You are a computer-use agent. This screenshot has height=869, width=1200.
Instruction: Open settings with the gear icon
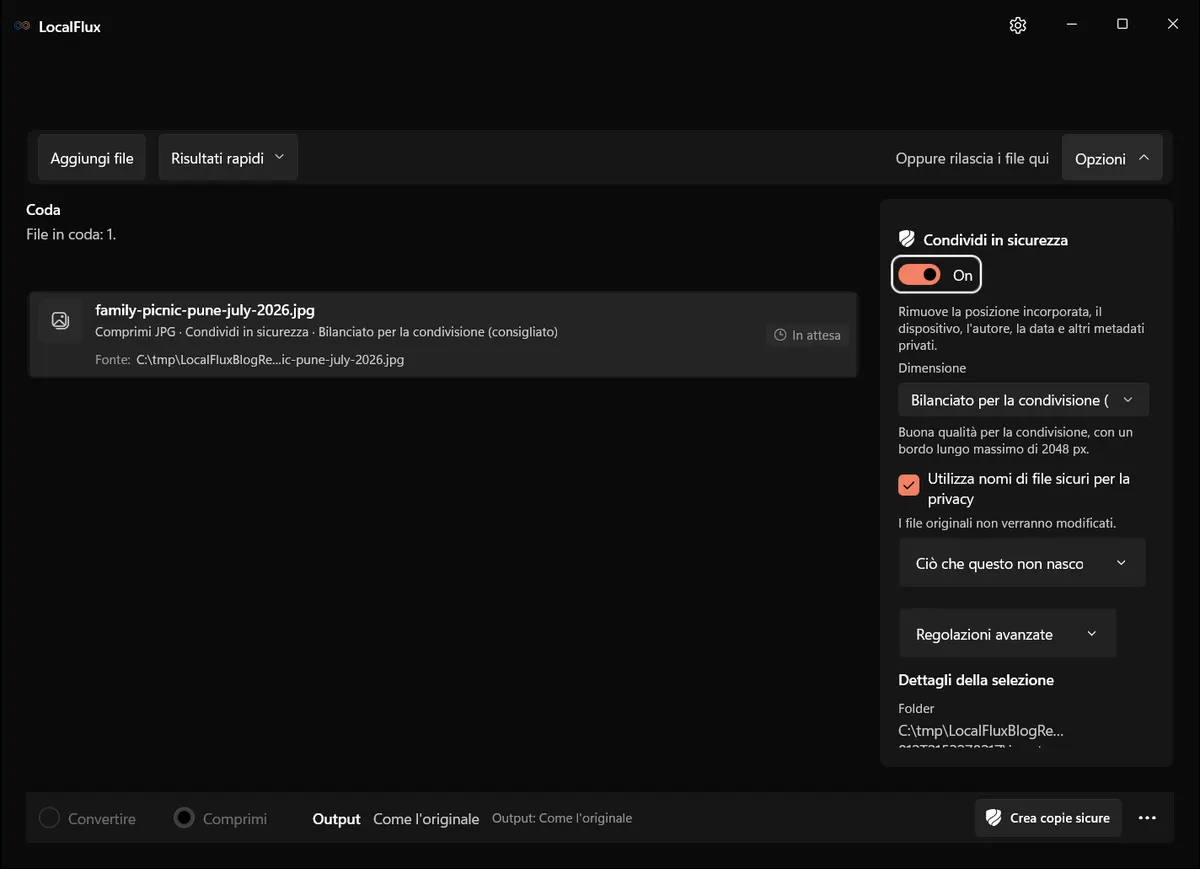coord(1018,25)
